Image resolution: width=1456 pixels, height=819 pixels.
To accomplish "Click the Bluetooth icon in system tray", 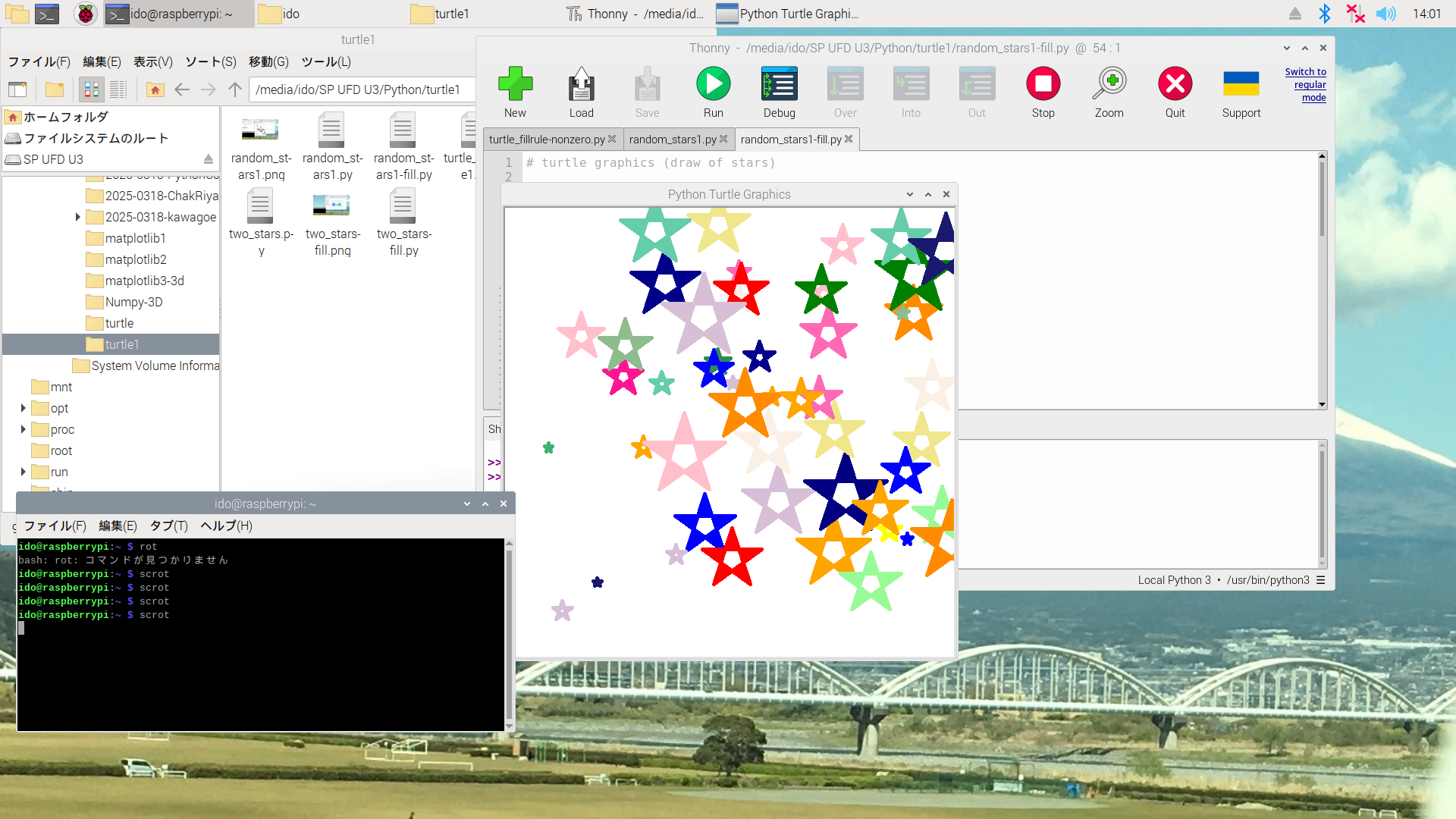I will (x=1325, y=14).
